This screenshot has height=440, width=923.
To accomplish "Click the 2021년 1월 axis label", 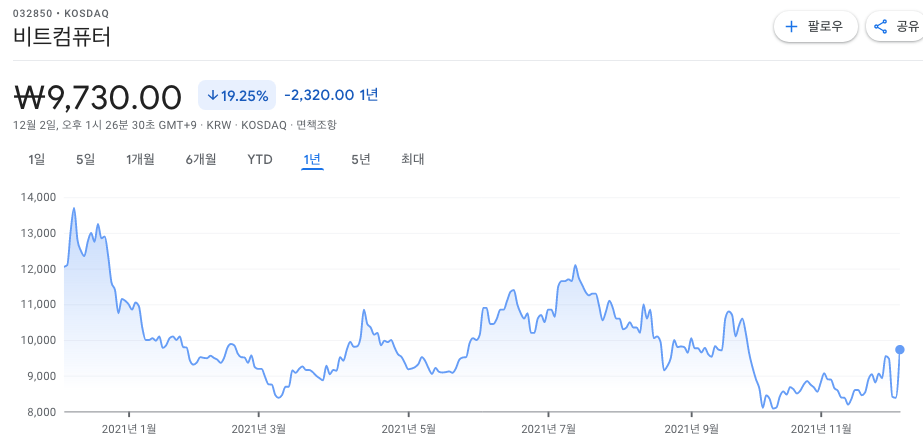I will pos(129,429).
